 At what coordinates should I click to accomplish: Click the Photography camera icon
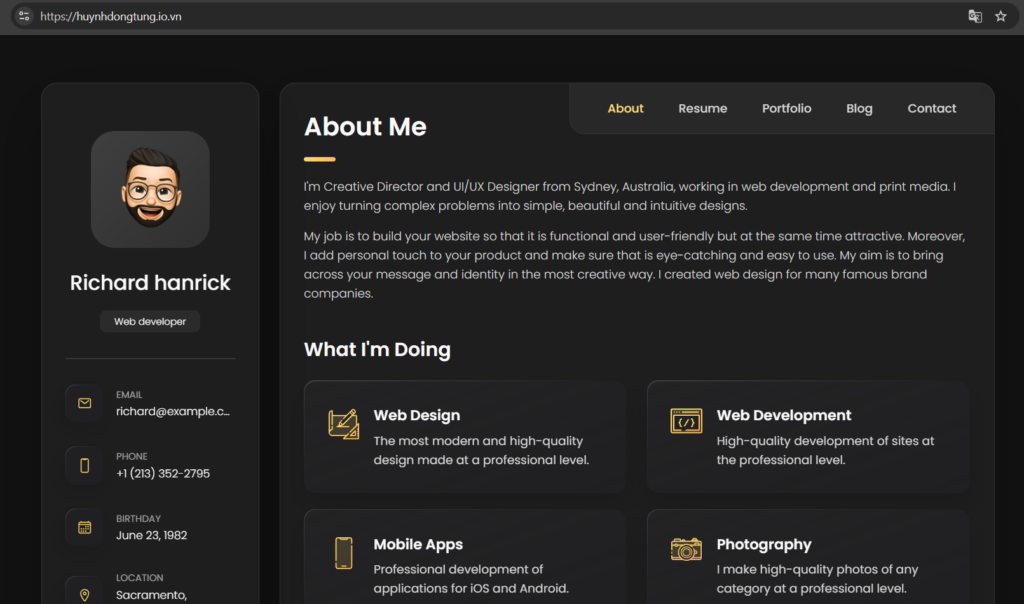pyautogui.click(x=686, y=549)
